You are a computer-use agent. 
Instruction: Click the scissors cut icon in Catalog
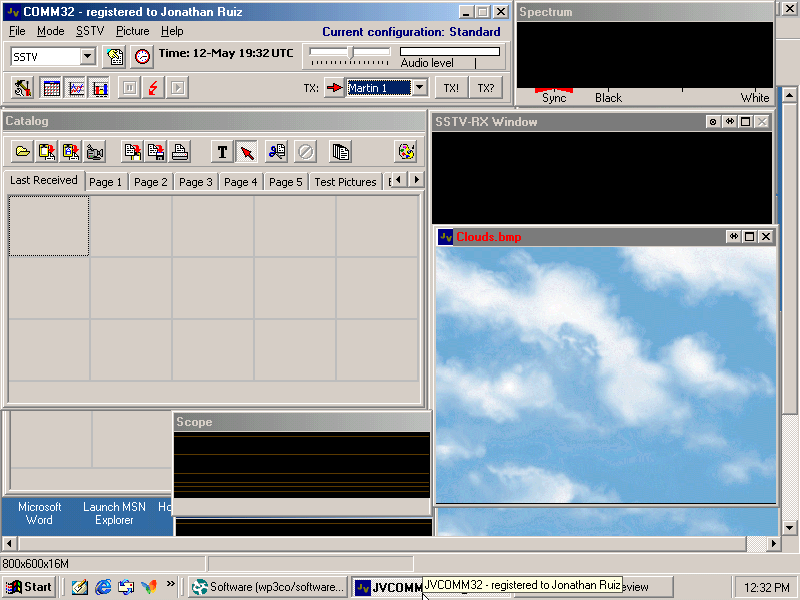pyautogui.click(x=277, y=152)
